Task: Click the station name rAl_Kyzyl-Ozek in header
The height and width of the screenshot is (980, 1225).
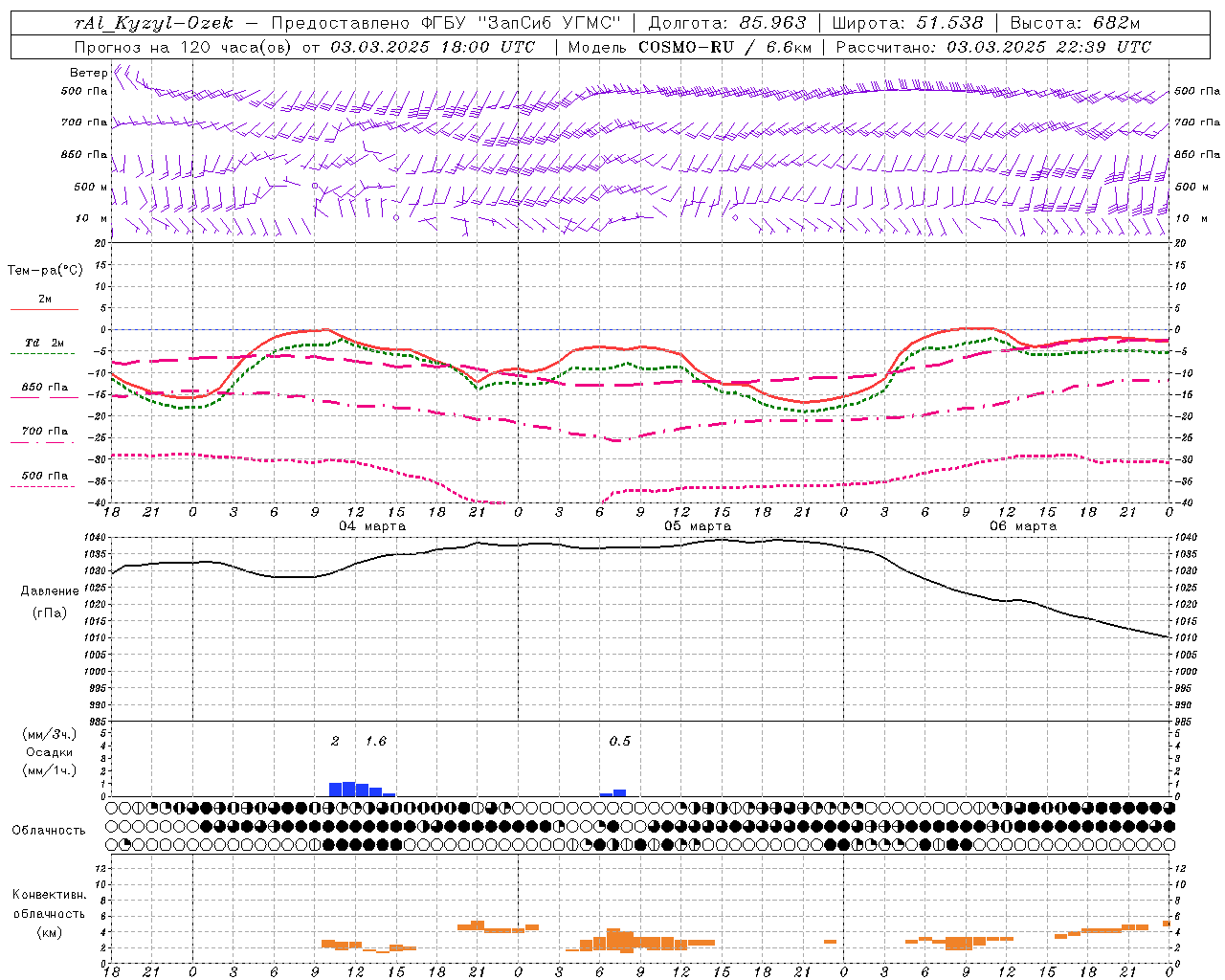Action: point(154,23)
